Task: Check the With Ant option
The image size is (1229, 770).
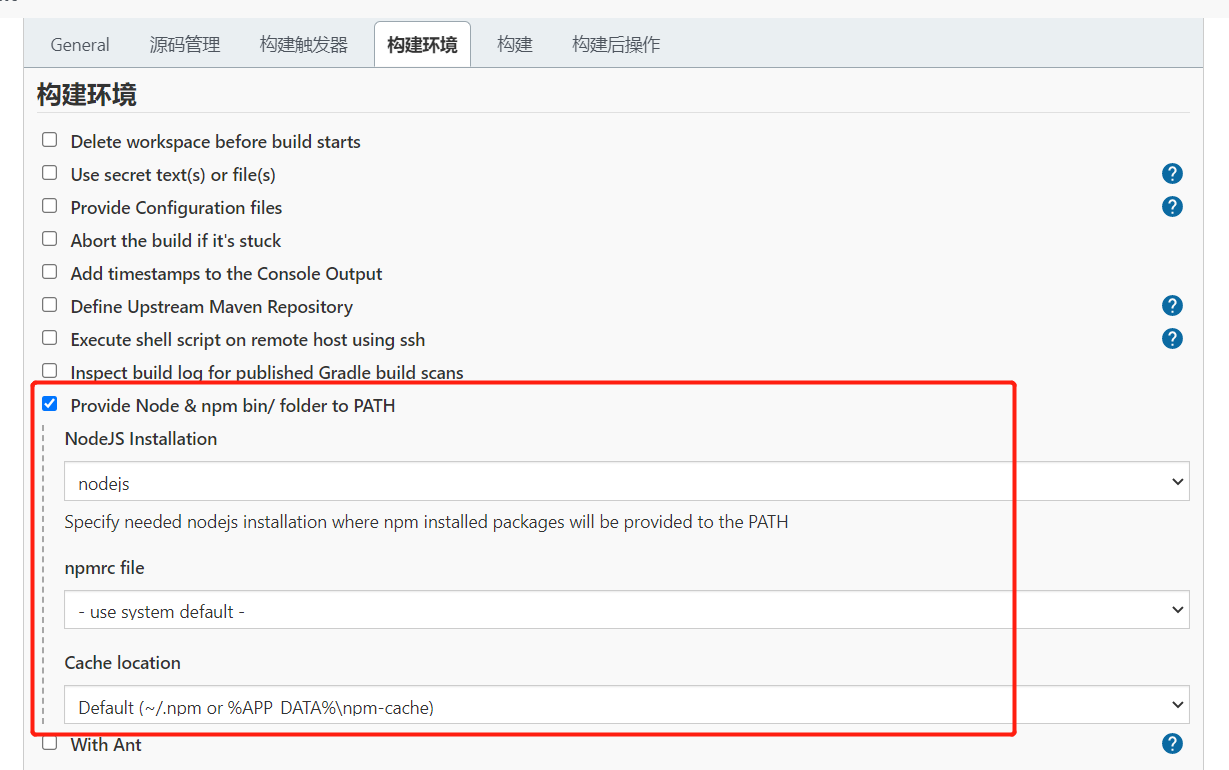Action: (50, 744)
